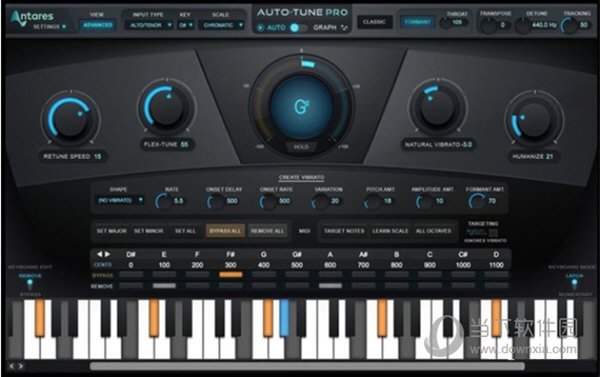Open the Key dropdown
Viewport: 600px width, 377px height.
coord(186,25)
